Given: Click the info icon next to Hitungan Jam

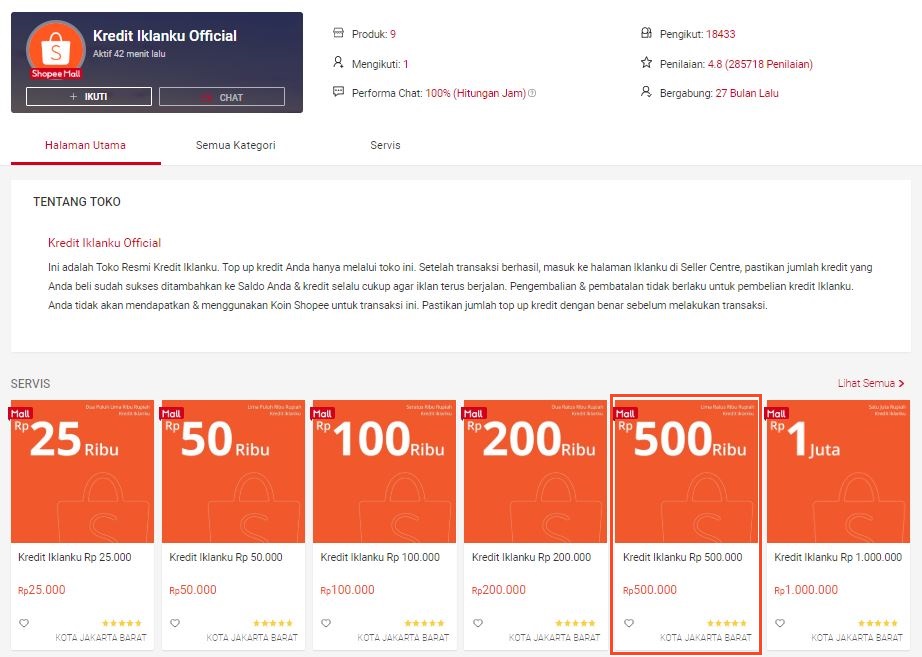Looking at the screenshot, I should [532, 93].
